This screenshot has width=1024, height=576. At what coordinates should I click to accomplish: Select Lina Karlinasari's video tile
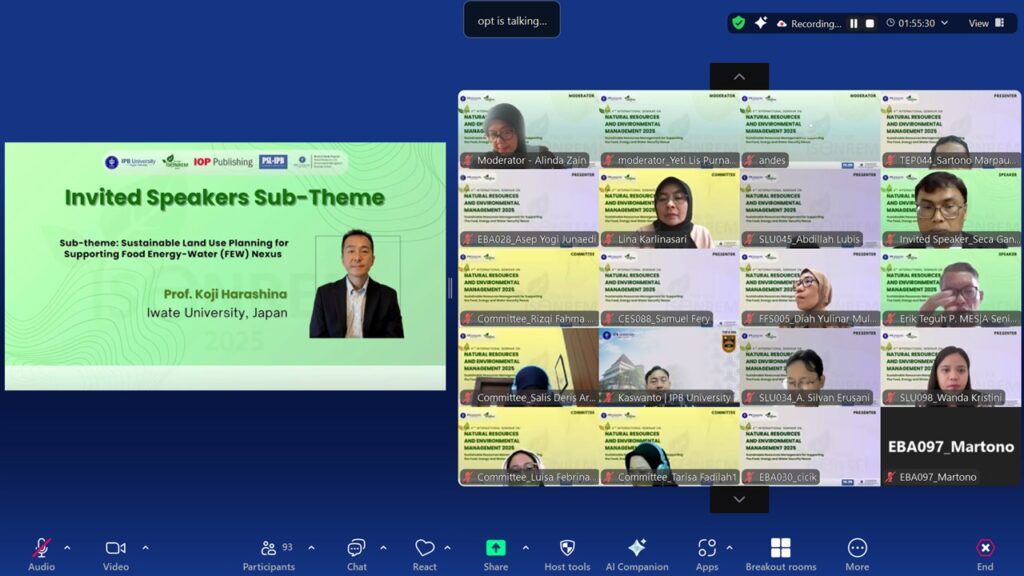point(669,209)
